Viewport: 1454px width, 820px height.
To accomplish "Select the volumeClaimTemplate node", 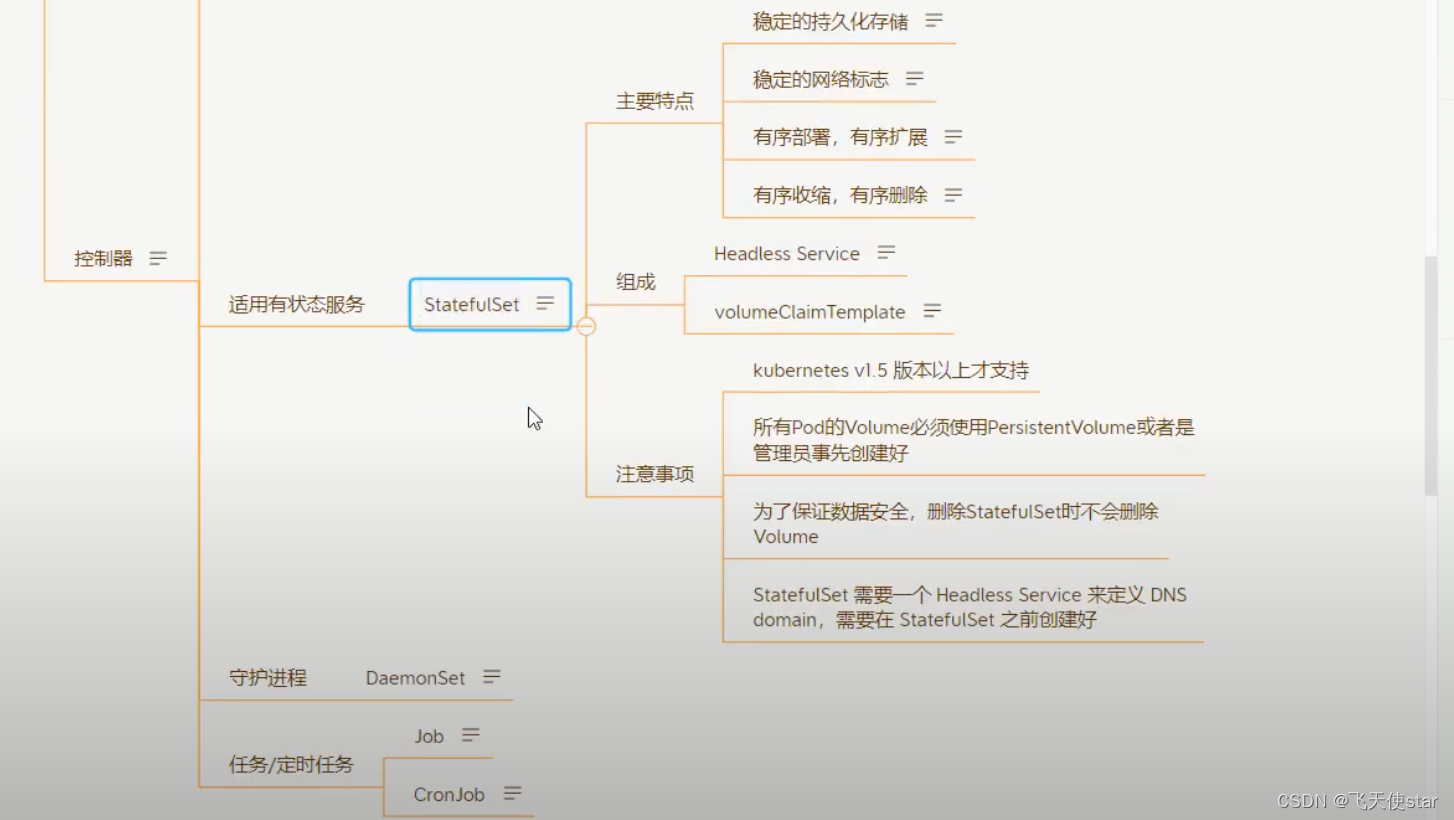I will (810, 312).
